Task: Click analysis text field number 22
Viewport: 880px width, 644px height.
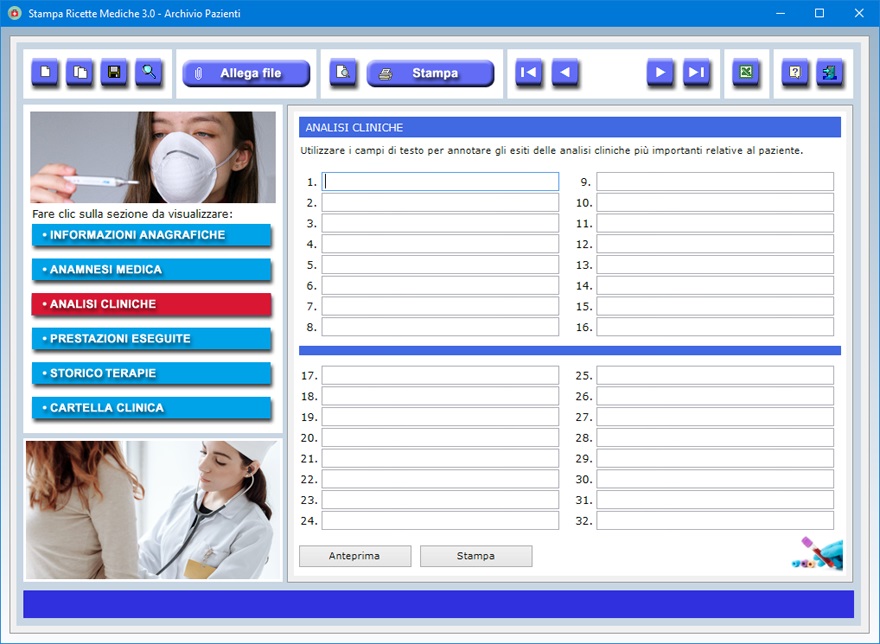Action: pos(440,479)
